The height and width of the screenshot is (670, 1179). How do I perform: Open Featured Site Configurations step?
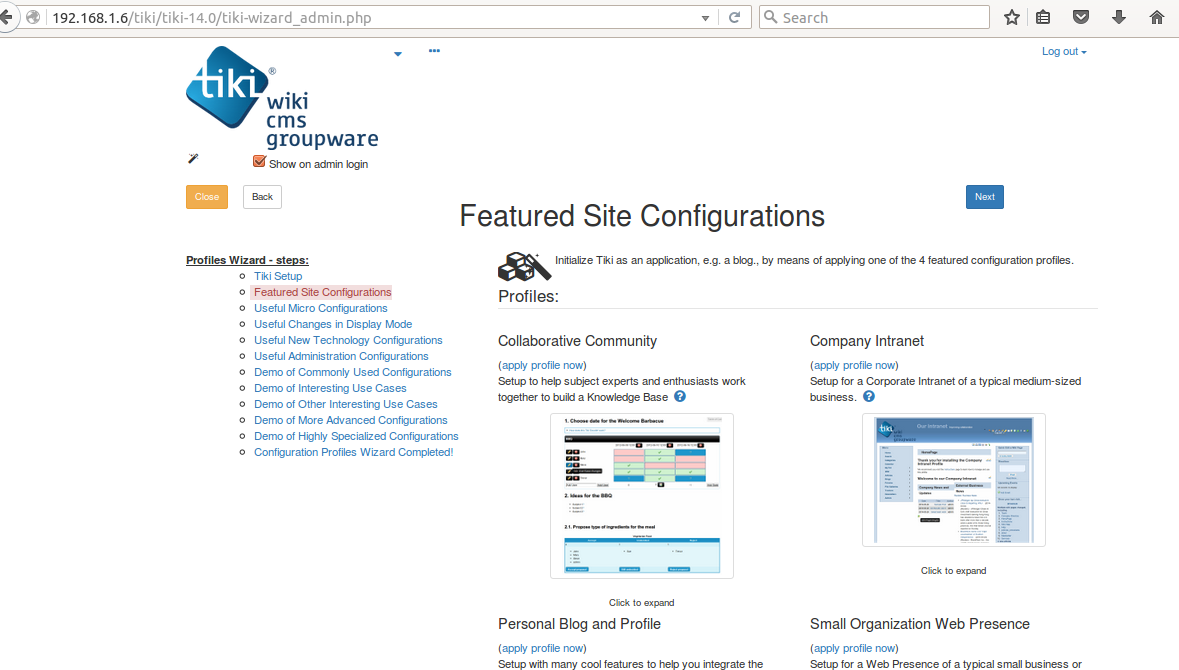(323, 293)
